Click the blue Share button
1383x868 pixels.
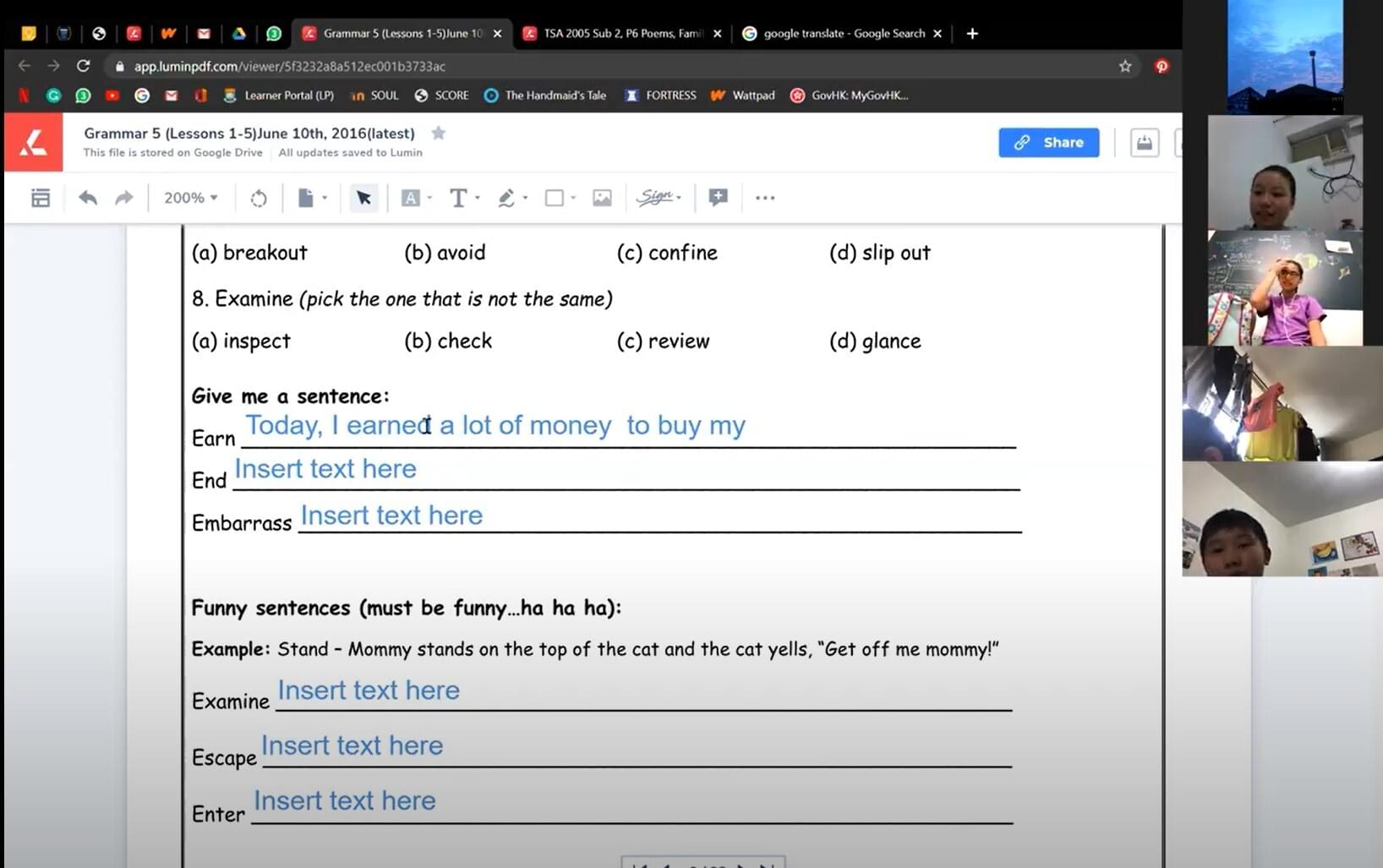tap(1048, 142)
